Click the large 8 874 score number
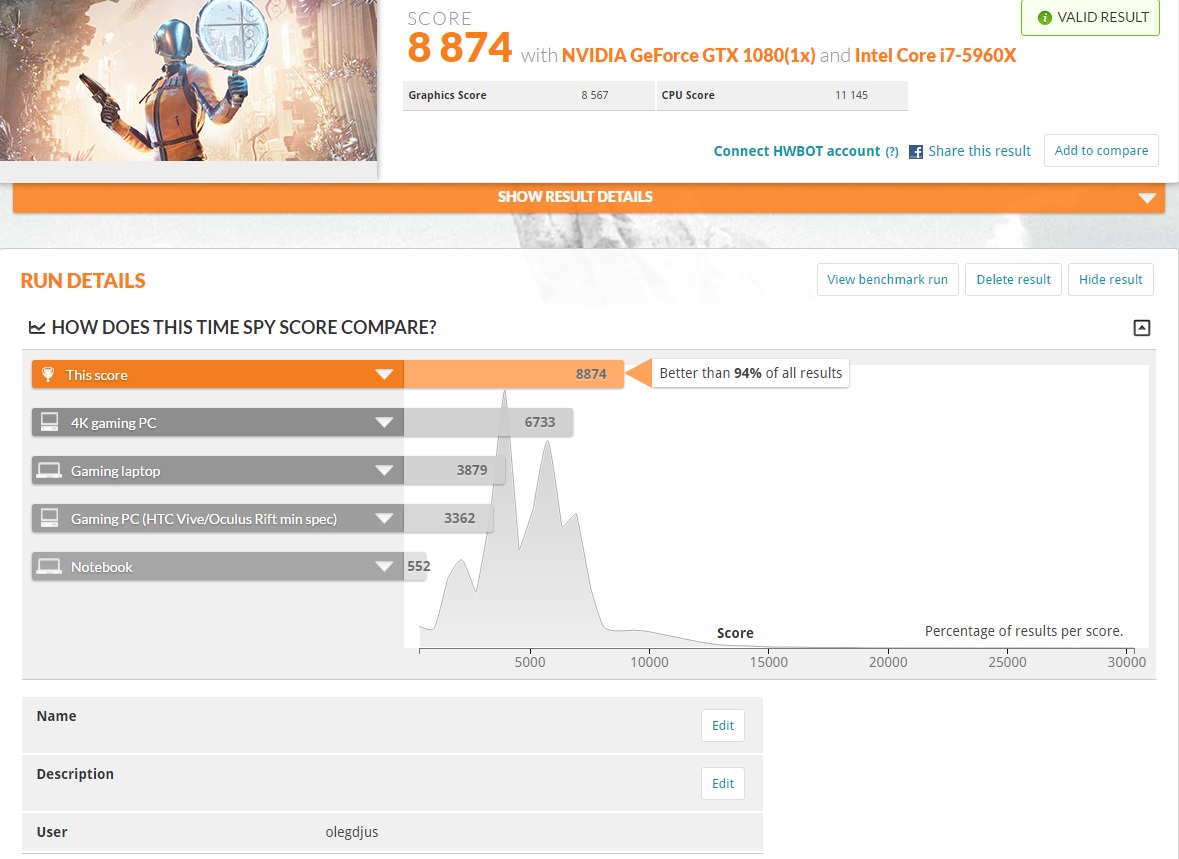The image size is (1179, 859). 459,47
